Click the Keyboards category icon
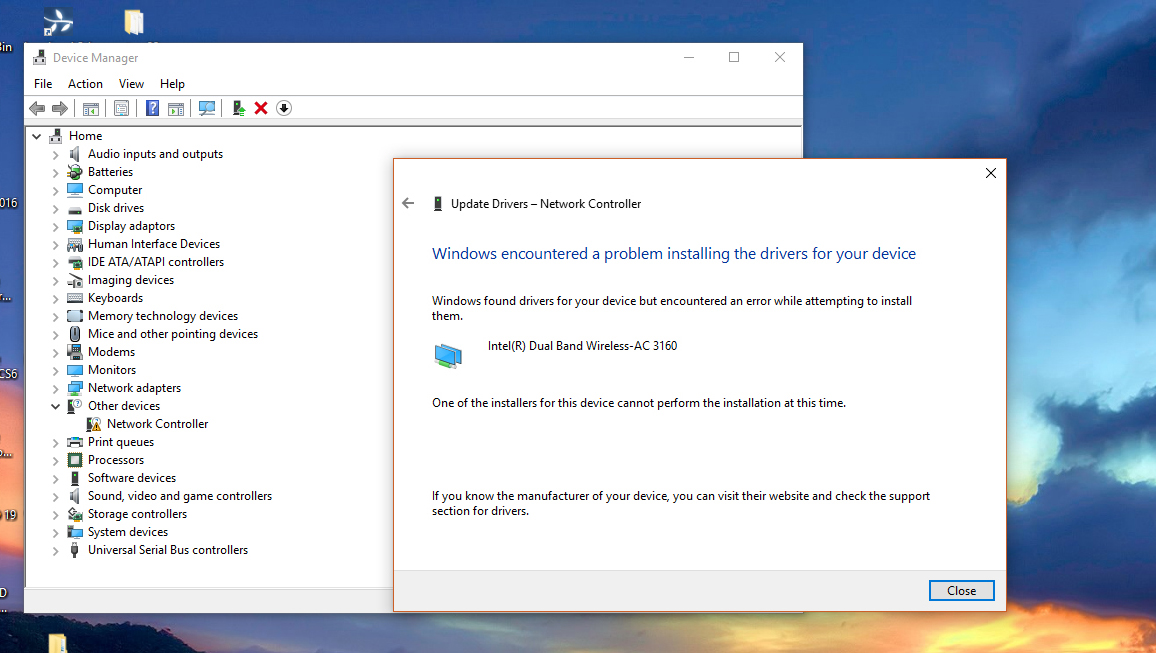The image size is (1156, 653). 74,298
